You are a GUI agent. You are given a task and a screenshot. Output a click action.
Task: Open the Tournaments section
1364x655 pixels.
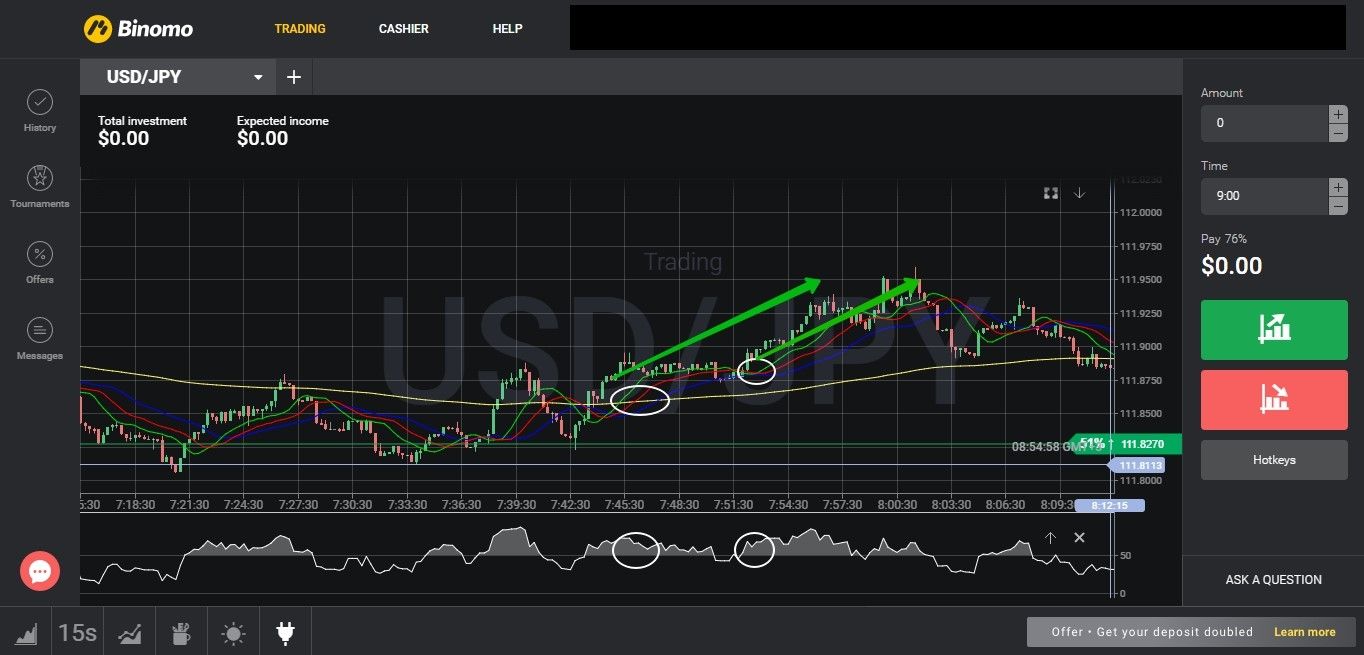[x=40, y=187]
